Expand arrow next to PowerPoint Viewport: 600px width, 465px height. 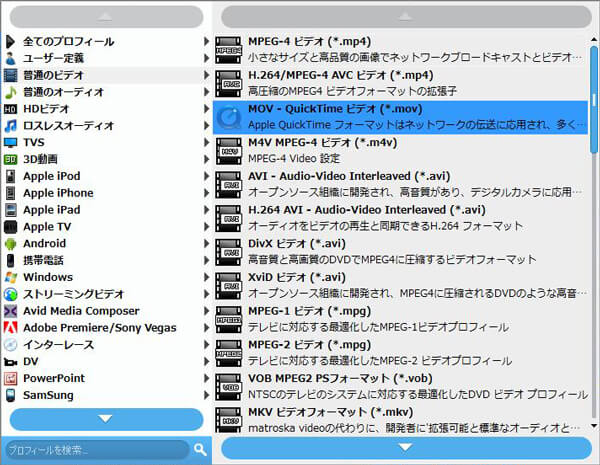tap(206, 378)
